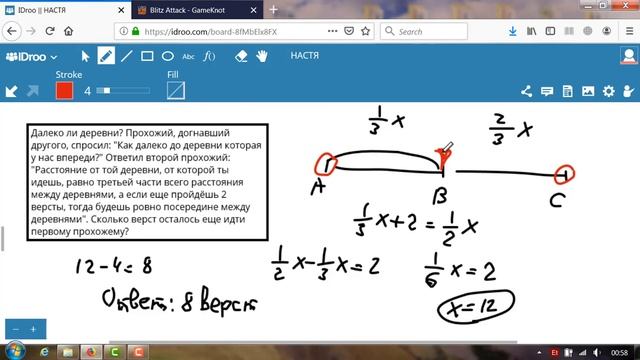Image resolution: width=640 pixels, height=360 pixels.
Task: Click the Pocket save icon
Action: click(349, 31)
